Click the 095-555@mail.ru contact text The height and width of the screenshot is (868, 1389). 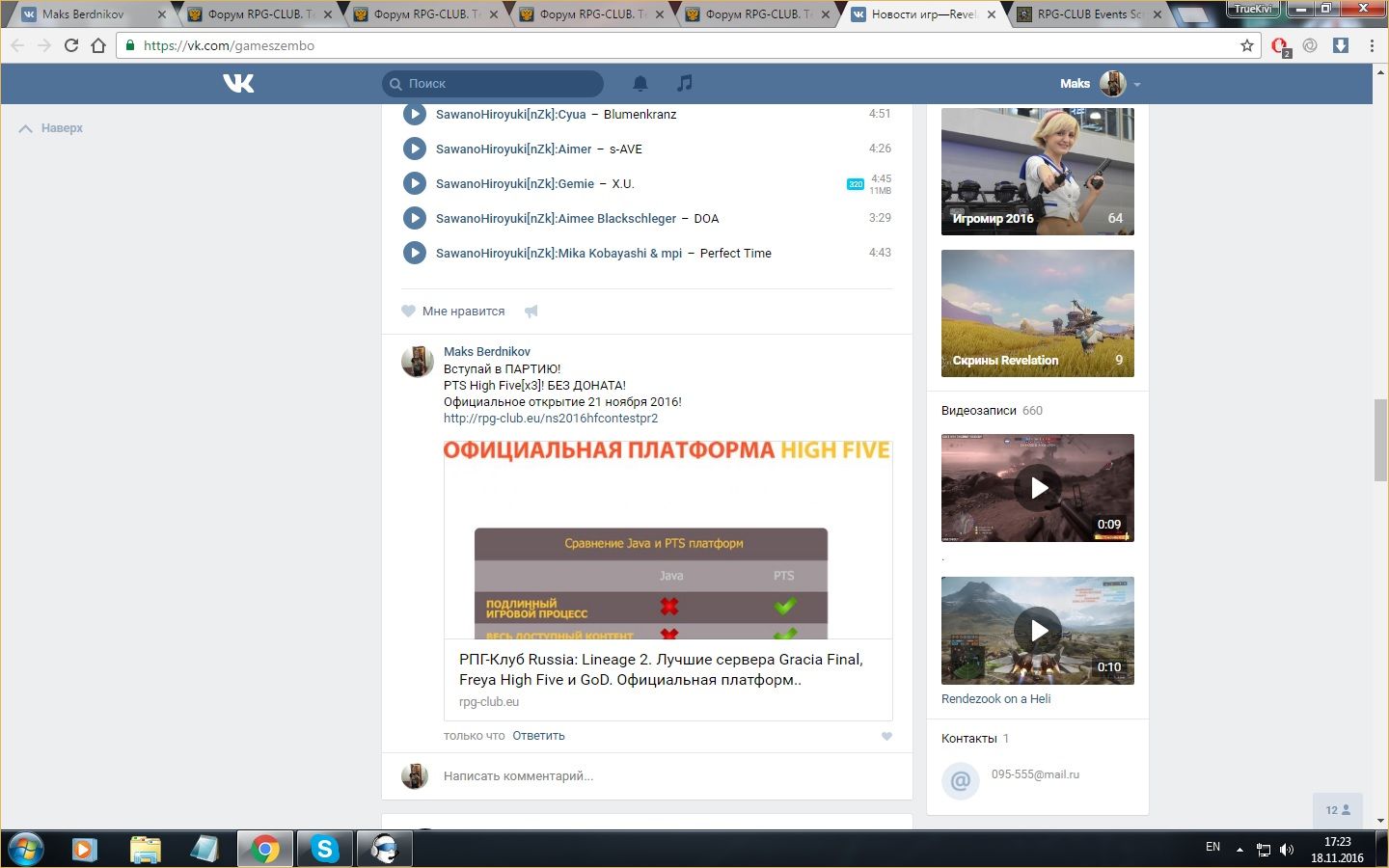[1035, 774]
